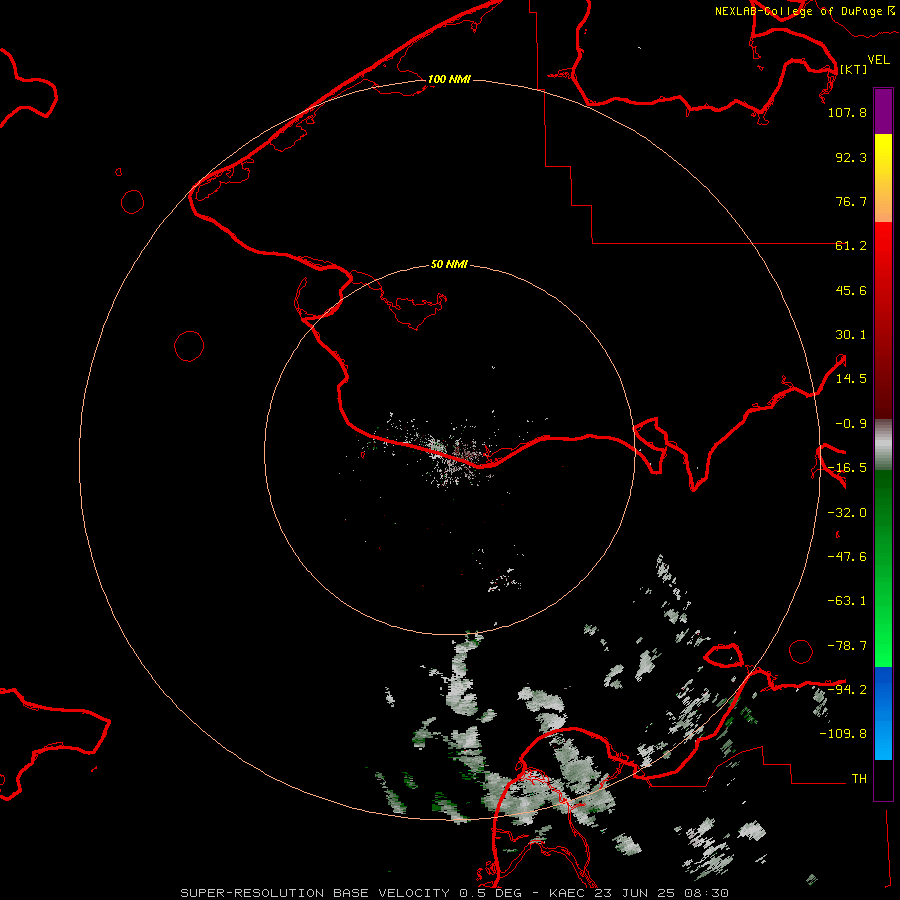
Task: Click the 50 NMI range ring label
Action: pyautogui.click(x=449, y=264)
